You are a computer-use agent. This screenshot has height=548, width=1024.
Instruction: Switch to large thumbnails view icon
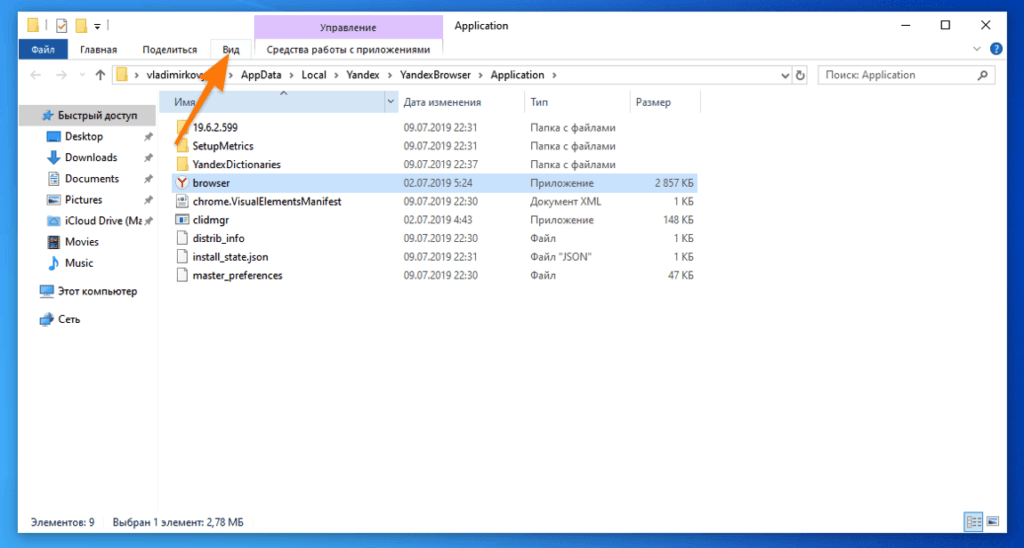point(993,522)
